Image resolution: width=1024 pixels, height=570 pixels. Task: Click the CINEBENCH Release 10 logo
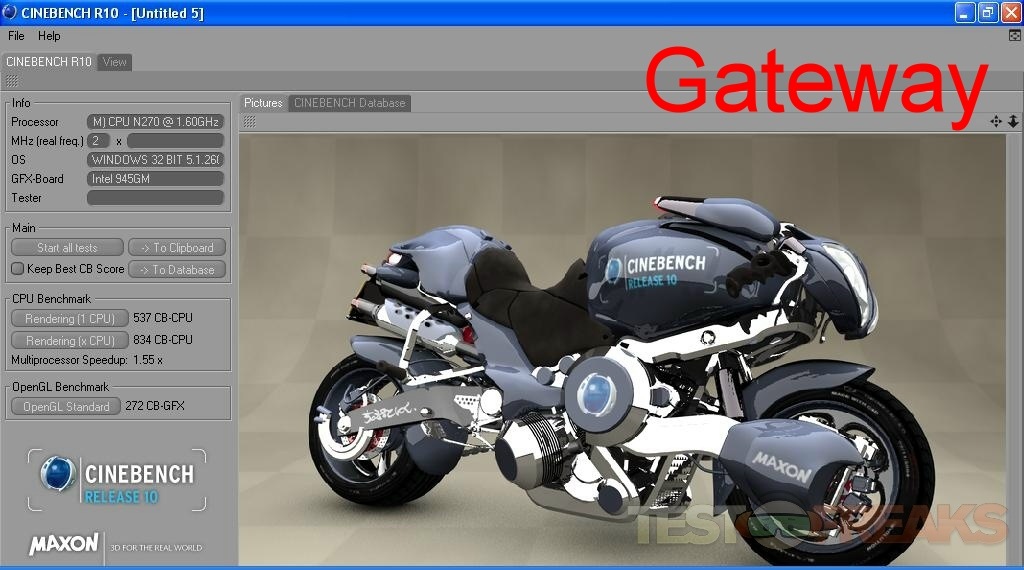point(118,481)
